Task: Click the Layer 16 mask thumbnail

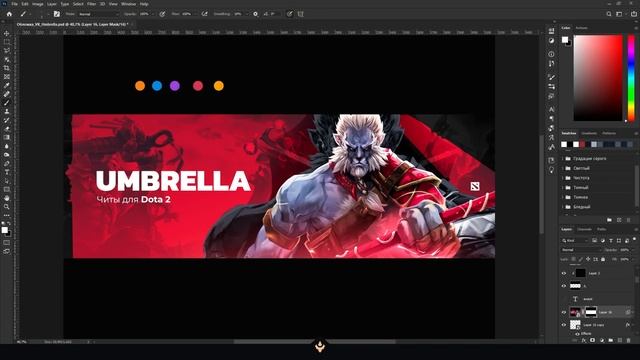Action: [x=591, y=312]
